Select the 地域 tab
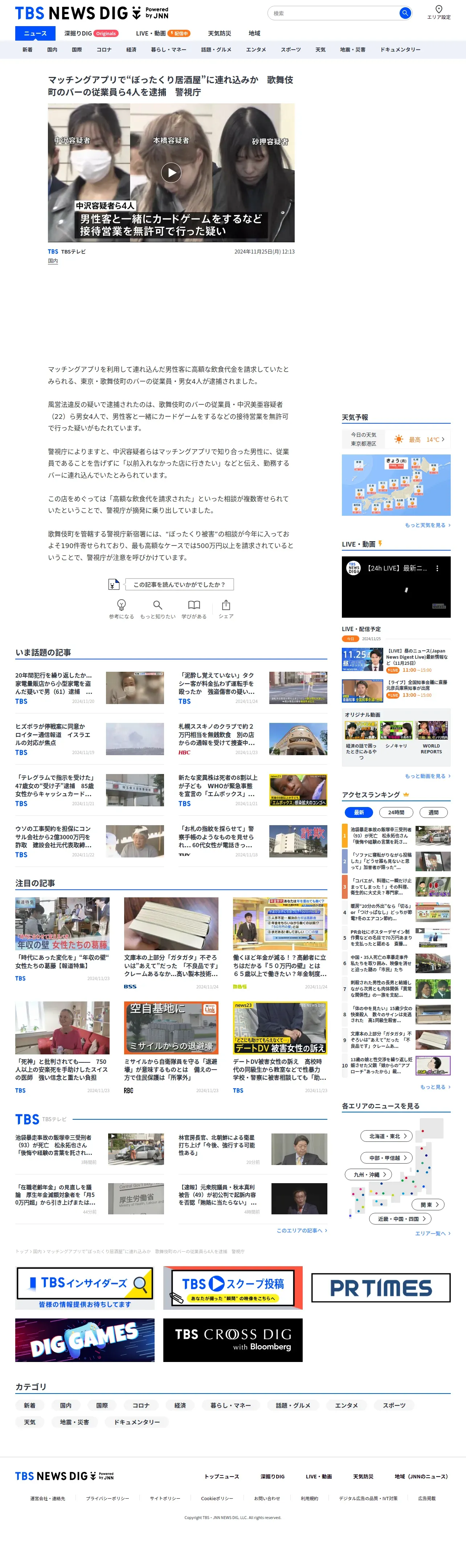Image resolution: width=466 pixels, height=1568 pixels. point(254,33)
